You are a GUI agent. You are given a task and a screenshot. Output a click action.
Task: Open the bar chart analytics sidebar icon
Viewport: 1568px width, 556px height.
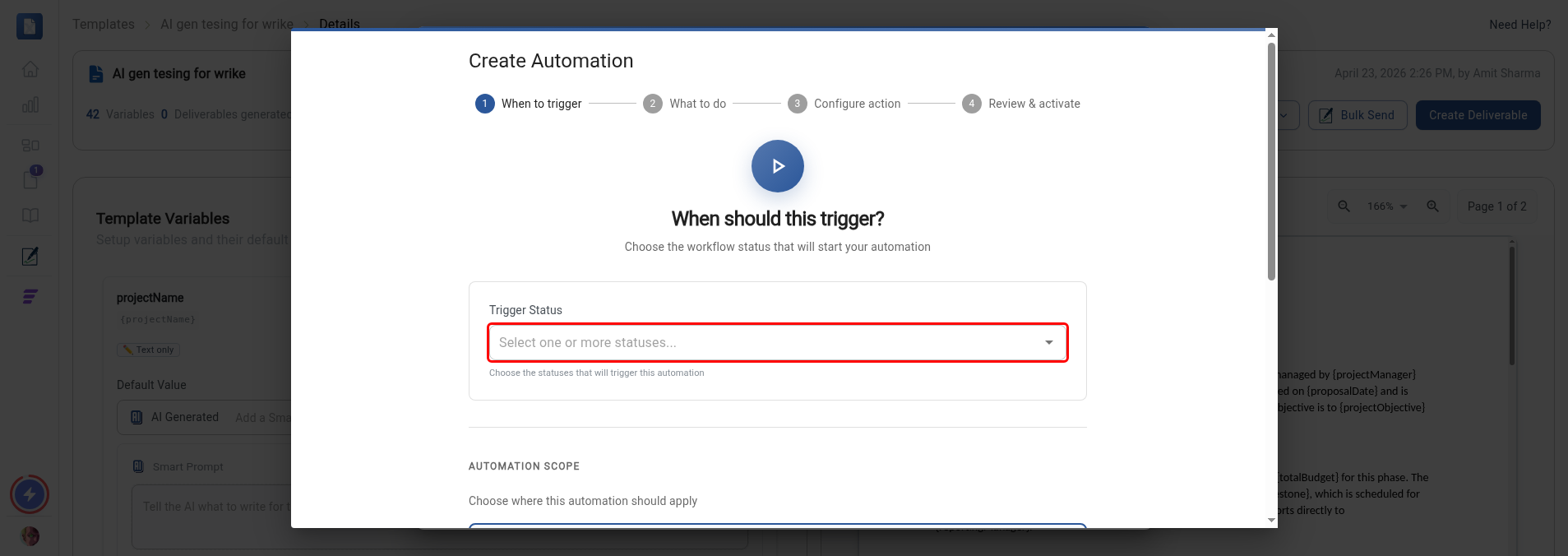(30, 105)
